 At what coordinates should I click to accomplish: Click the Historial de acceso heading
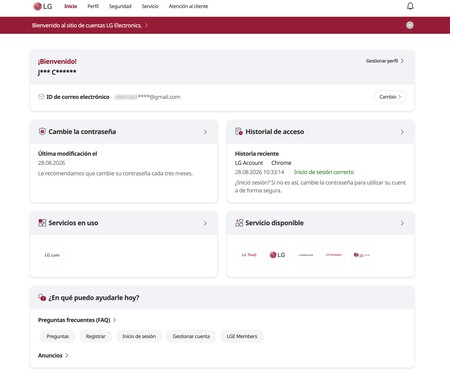[x=275, y=132]
